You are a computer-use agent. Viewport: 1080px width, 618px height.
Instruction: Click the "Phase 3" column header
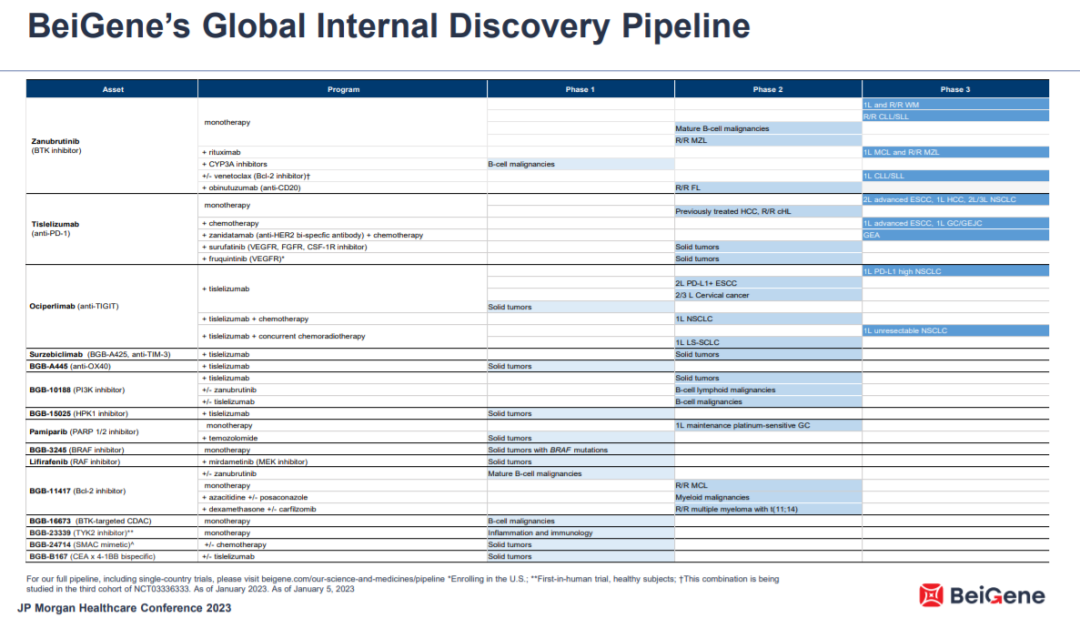tap(955, 89)
